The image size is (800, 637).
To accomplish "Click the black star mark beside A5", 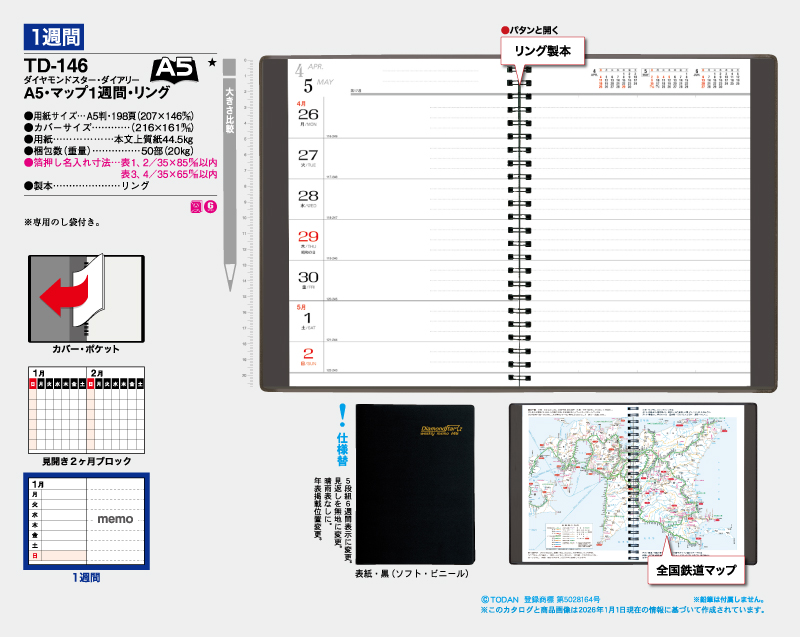I will click(212, 63).
